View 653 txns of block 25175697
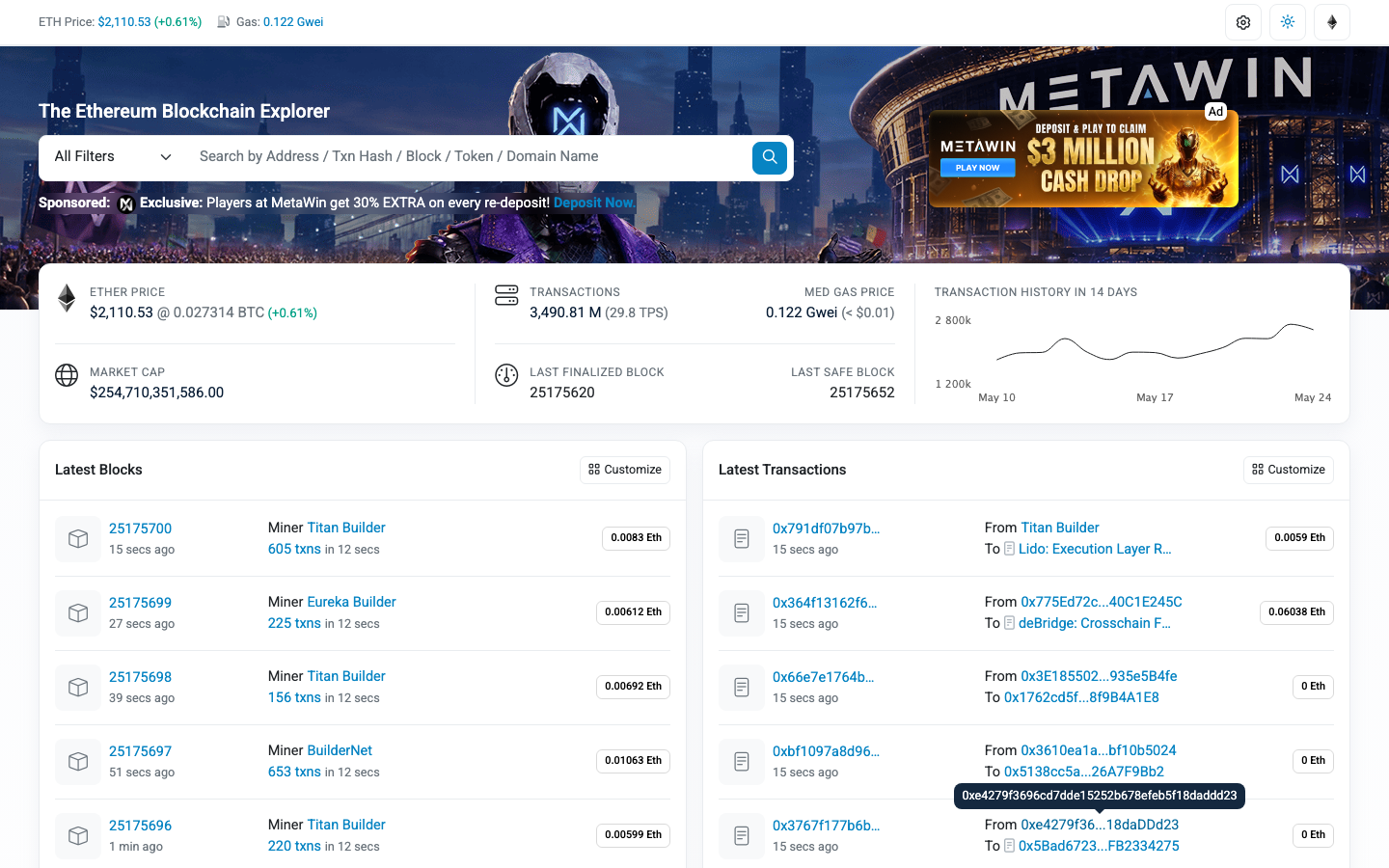Screen dimensions: 1389x868 point(294,772)
